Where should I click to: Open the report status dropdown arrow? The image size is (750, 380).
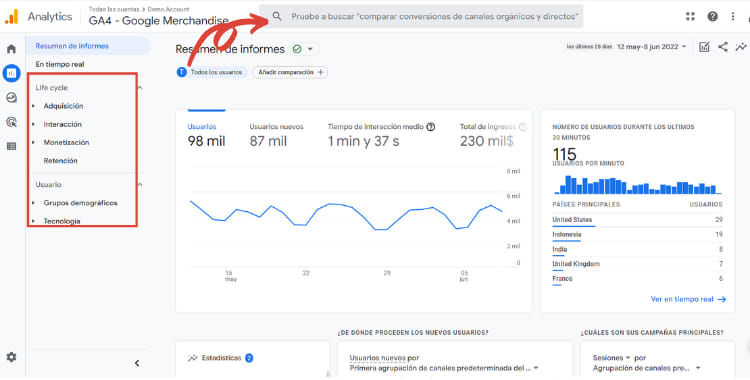(x=310, y=49)
